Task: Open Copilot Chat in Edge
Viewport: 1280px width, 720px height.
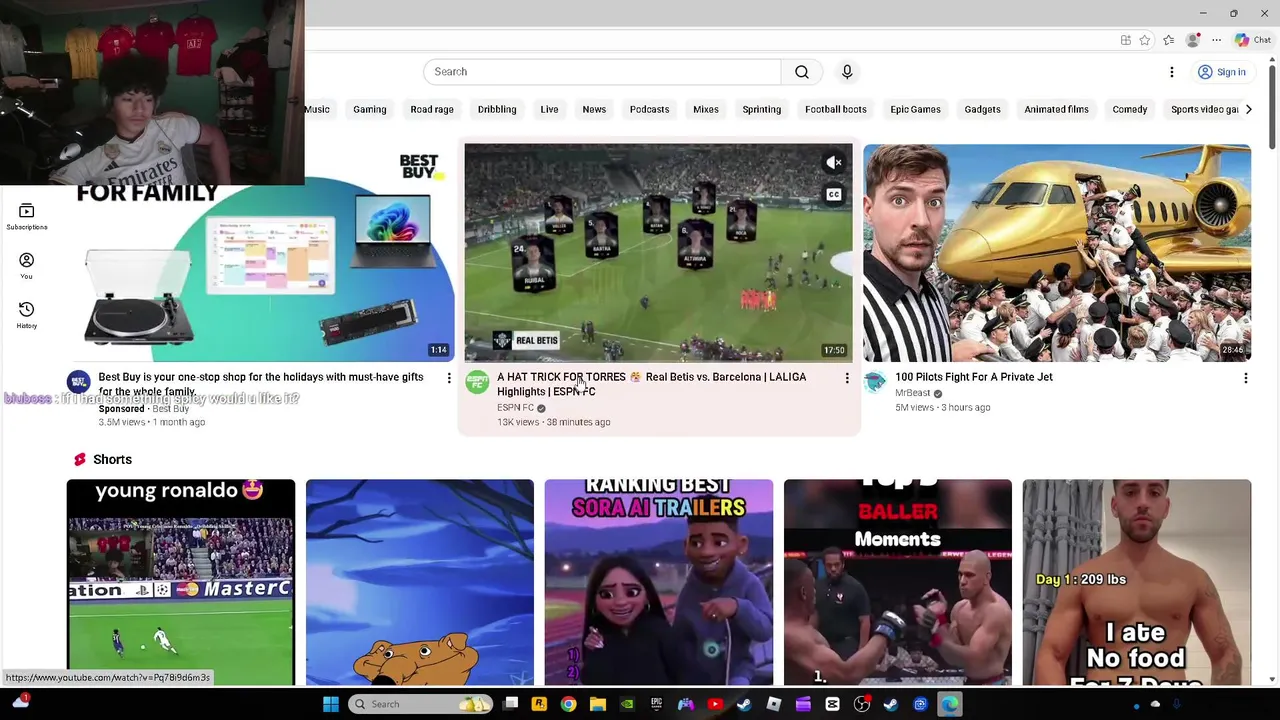Action: (1253, 40)
